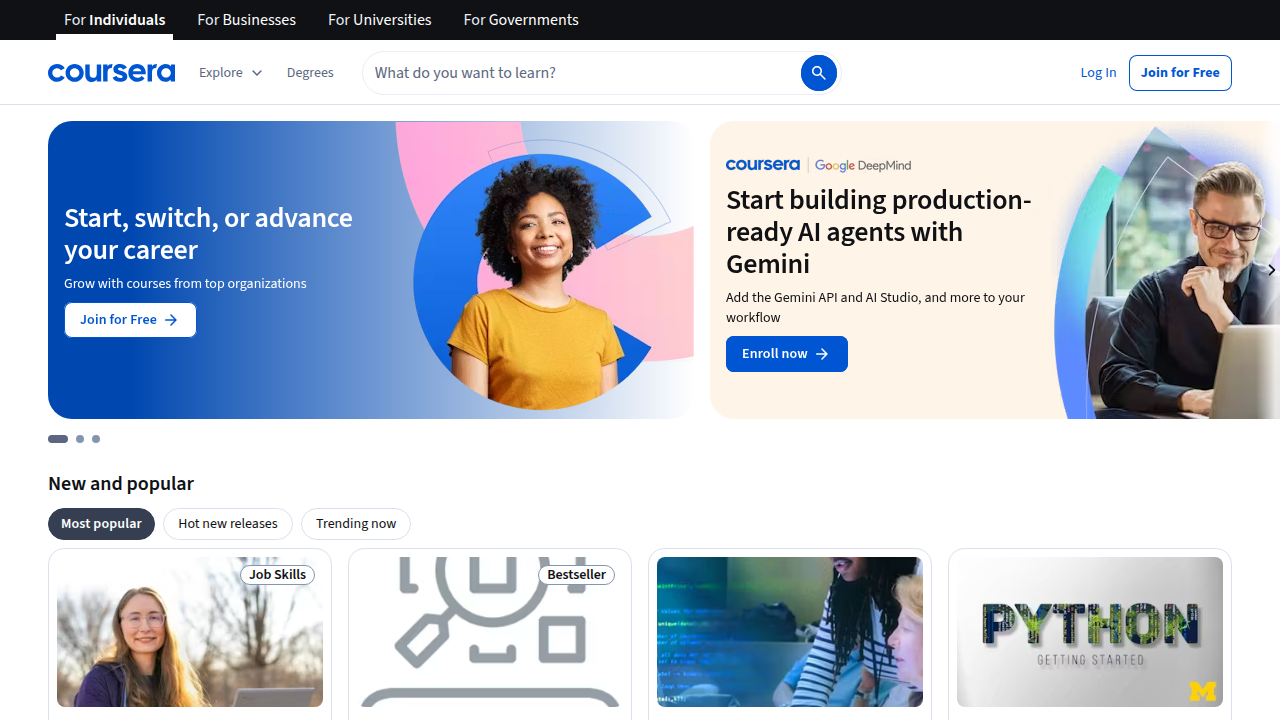Open the For Individuals tab

point(115,20)
